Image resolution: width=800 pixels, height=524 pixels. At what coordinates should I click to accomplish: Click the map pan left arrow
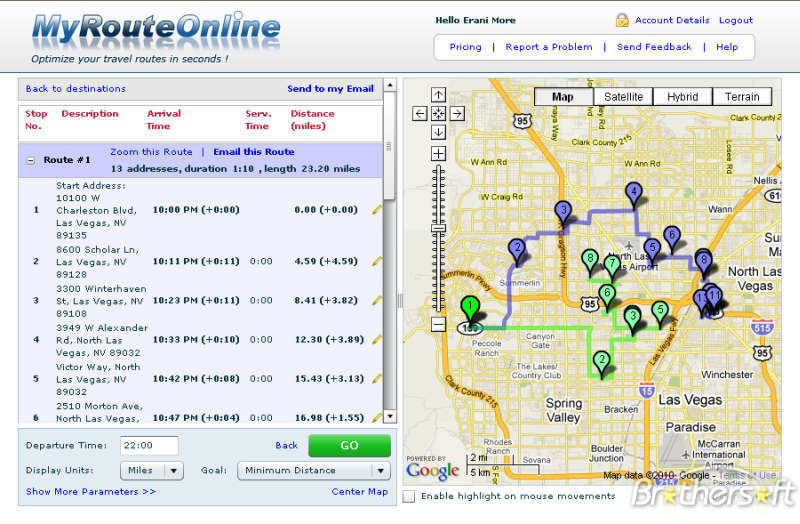(x=420, y=113)
